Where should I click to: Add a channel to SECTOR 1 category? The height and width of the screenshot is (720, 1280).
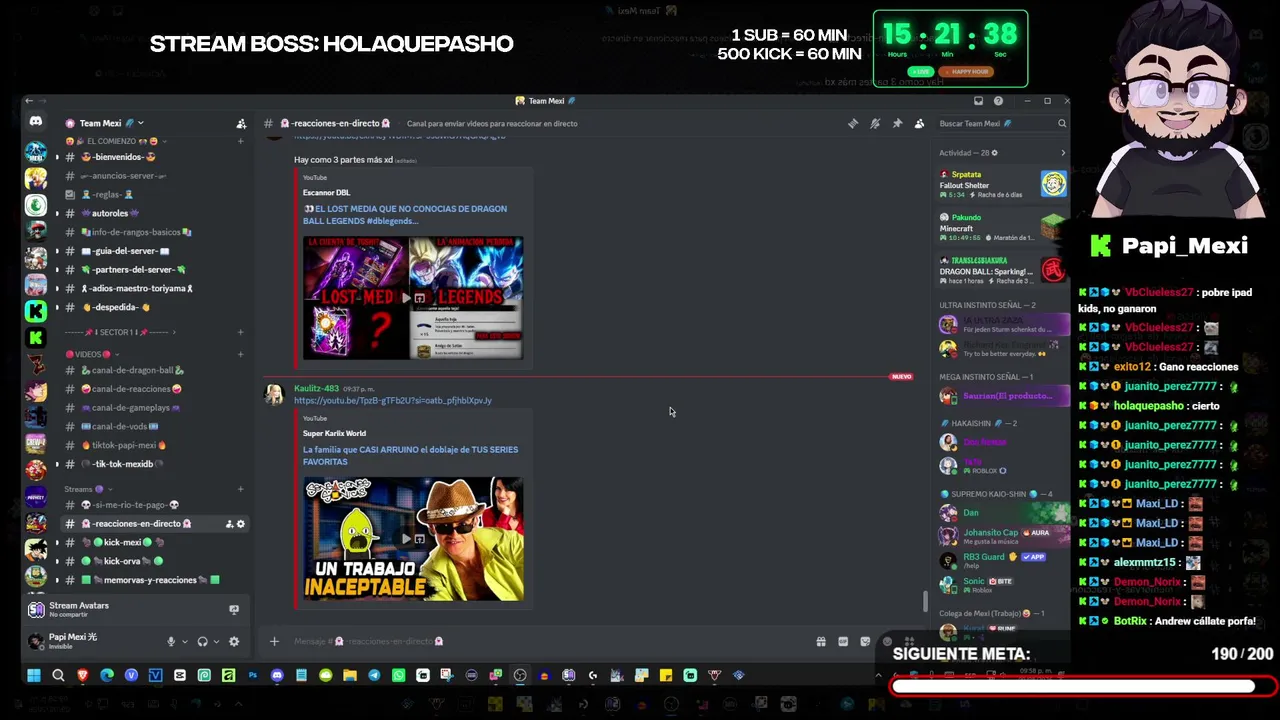tap(240, 332)
